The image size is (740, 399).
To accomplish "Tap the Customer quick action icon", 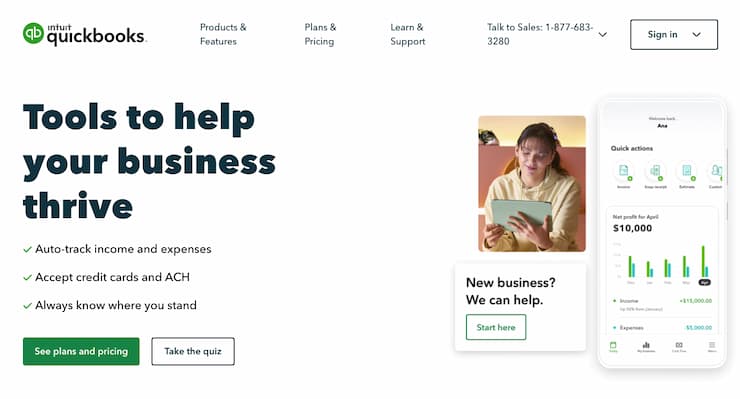I will 715,171.
